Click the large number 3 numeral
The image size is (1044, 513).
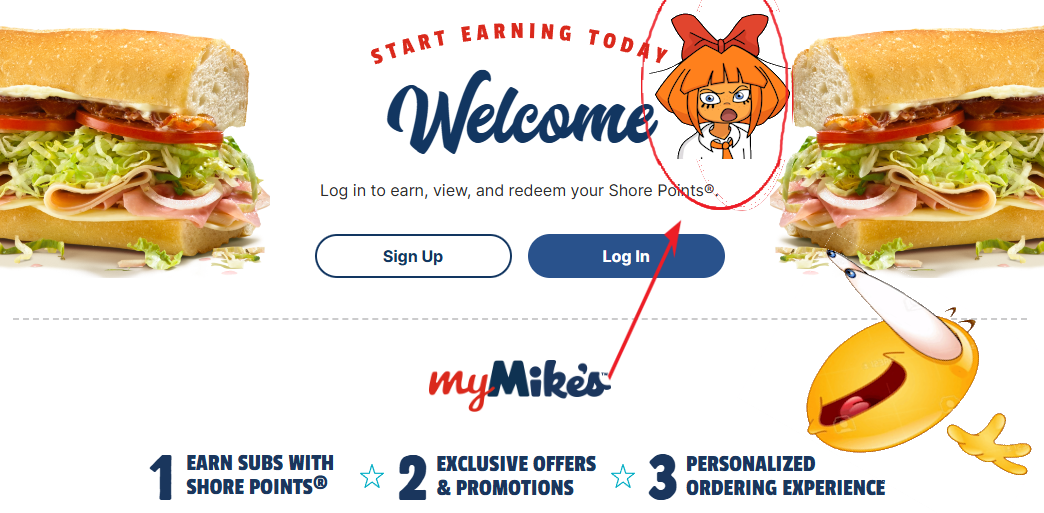point(662,477)
